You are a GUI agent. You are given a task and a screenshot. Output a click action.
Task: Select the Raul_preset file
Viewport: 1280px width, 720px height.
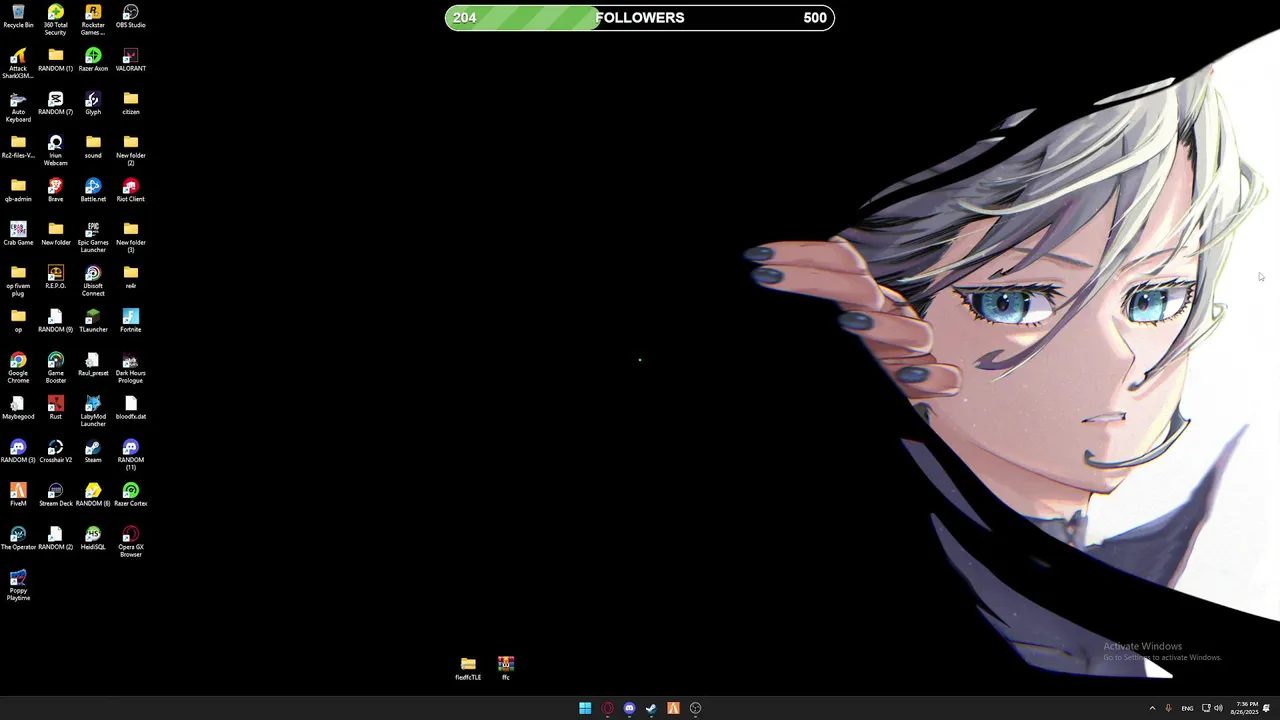(x=93, y=365)
